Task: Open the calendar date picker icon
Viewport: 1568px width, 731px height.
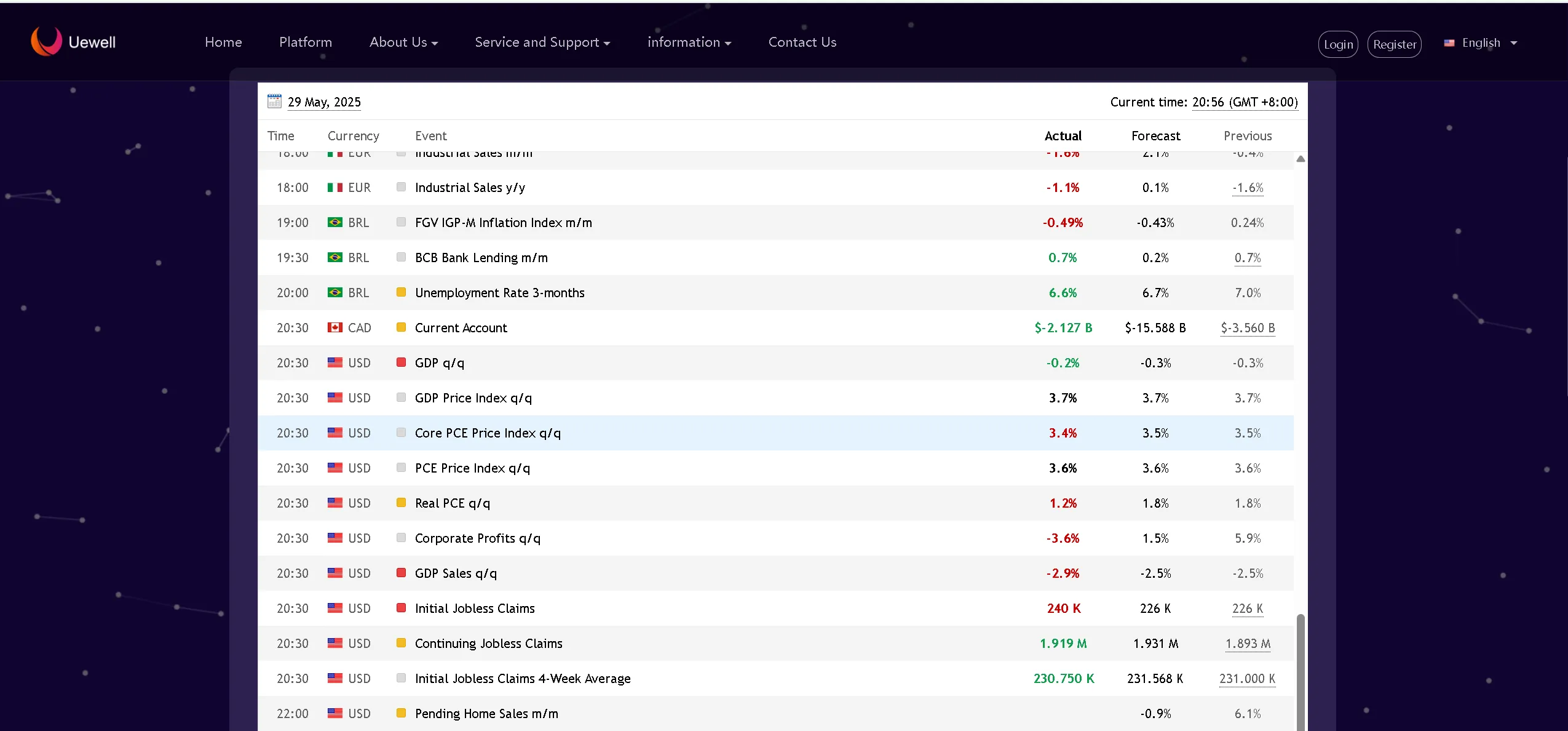Action: [274, 102]
